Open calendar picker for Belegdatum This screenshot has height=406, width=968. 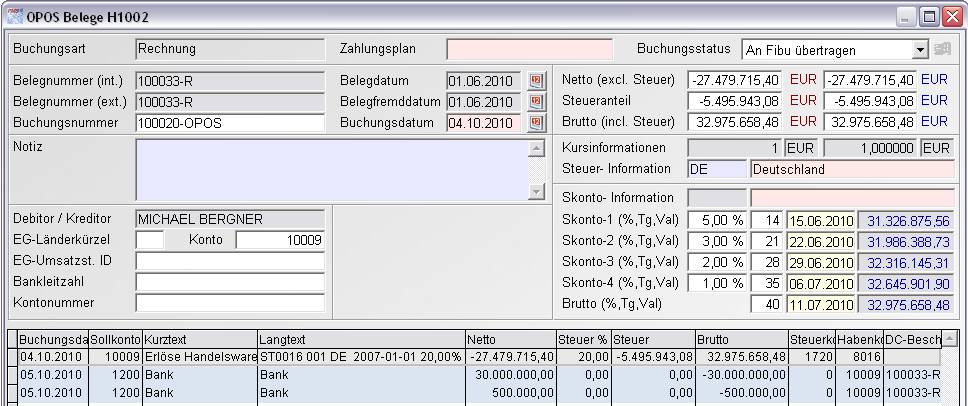pos(536,80)
